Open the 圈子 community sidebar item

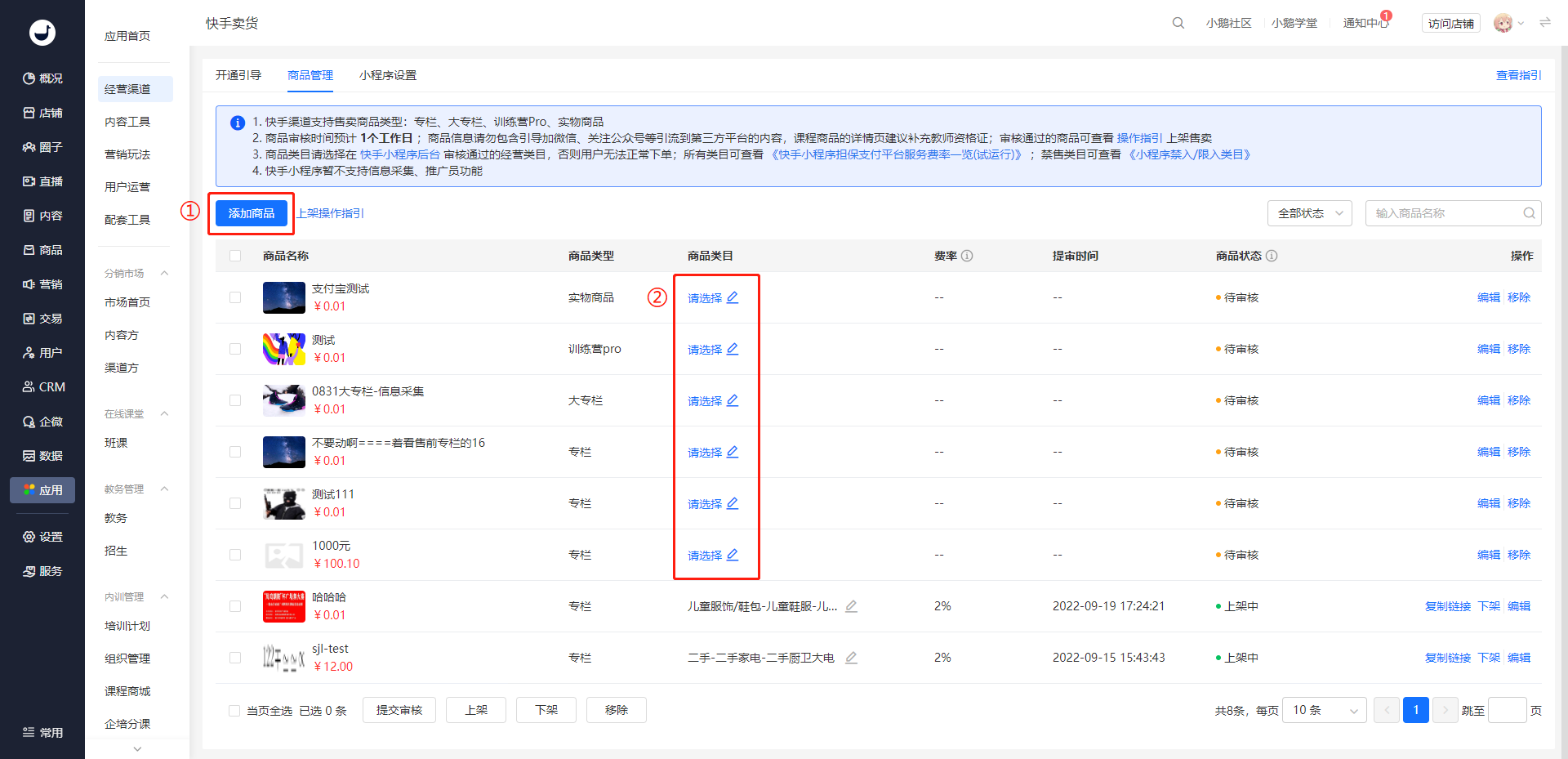pos(42,147)
